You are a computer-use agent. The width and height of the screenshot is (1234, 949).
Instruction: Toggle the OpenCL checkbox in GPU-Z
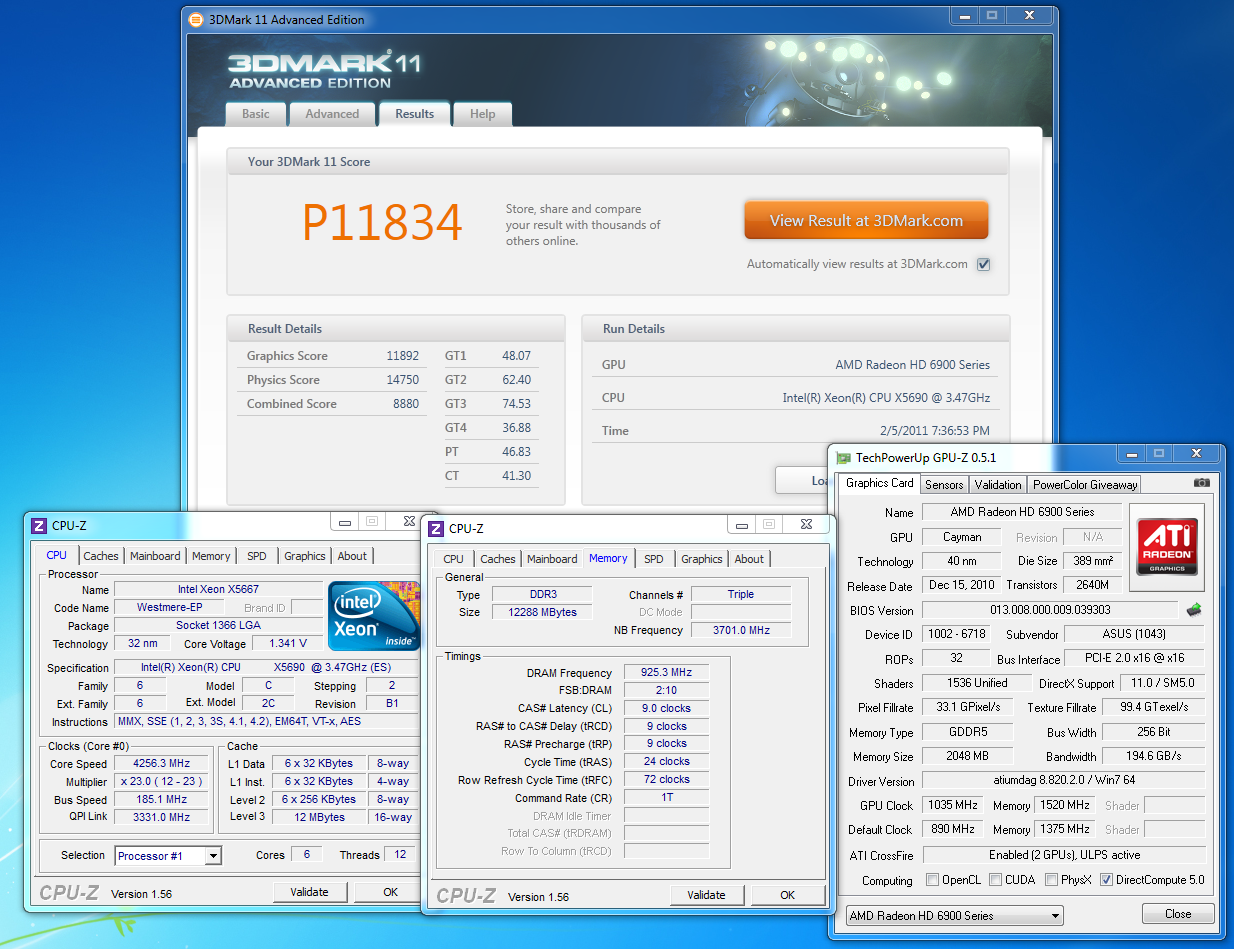pyautogui.click(x=932, y=880)
